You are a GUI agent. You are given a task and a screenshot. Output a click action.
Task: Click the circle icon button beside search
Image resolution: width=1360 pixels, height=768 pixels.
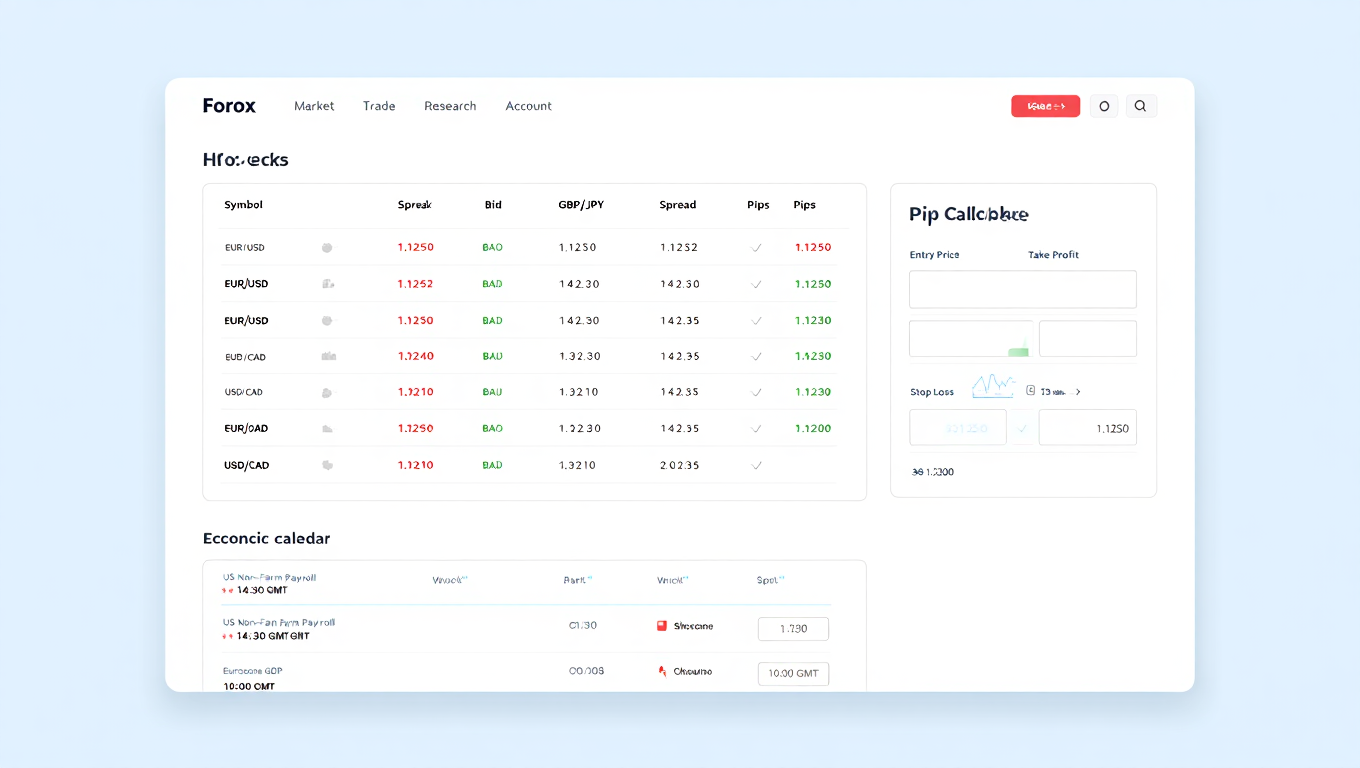pyautogui.click(x=1104, y=106)
